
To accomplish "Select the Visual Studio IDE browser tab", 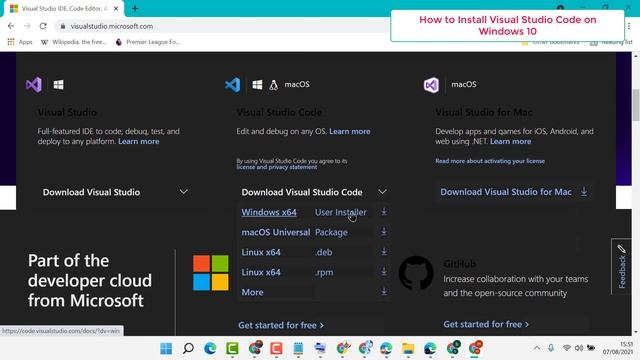I will tap(63, 9).
